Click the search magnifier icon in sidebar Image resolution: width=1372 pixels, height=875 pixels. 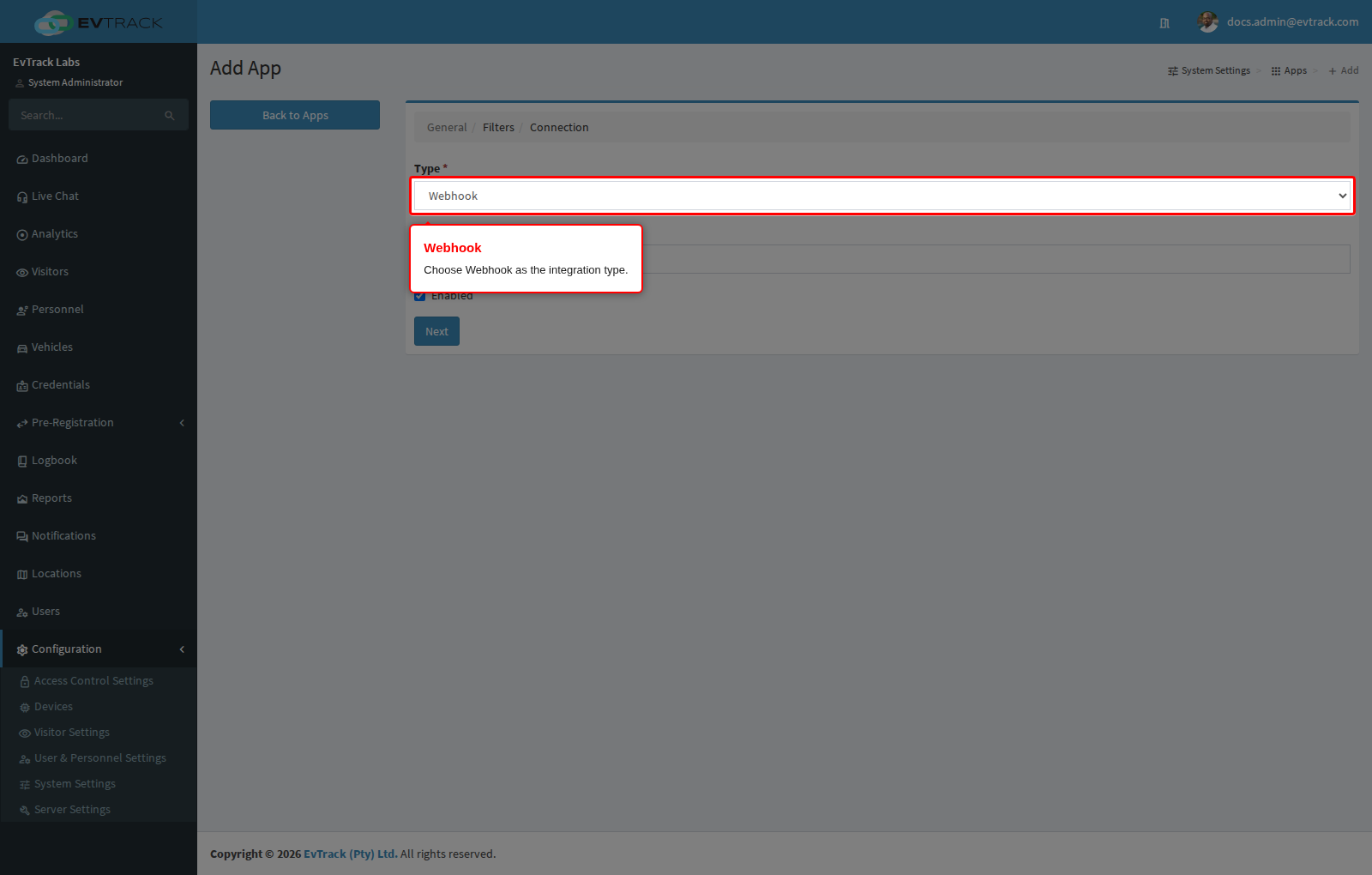[x=170, y=116]
